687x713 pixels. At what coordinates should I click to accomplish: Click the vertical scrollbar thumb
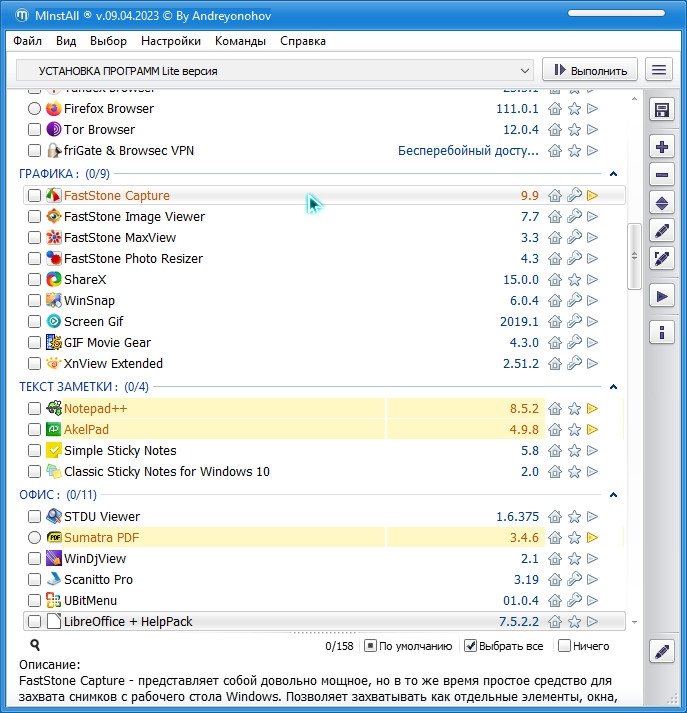[x=634, y=256]
